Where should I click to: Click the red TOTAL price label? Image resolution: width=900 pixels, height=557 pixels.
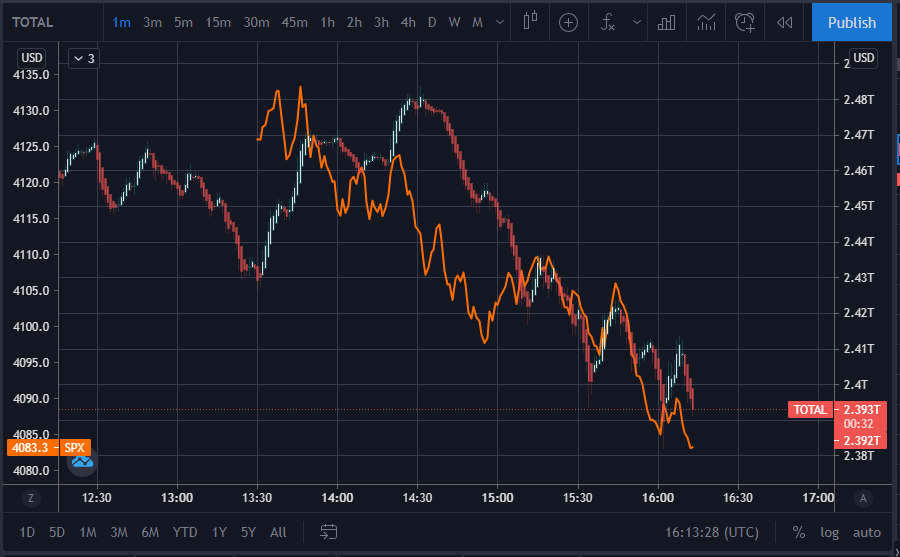[810, 409]
